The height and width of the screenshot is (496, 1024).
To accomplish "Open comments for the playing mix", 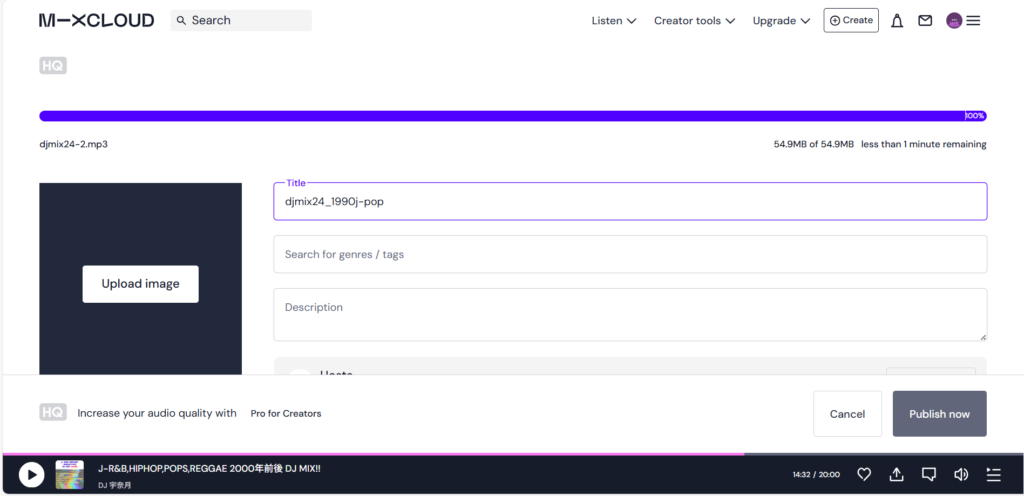I will coord(928,474).
